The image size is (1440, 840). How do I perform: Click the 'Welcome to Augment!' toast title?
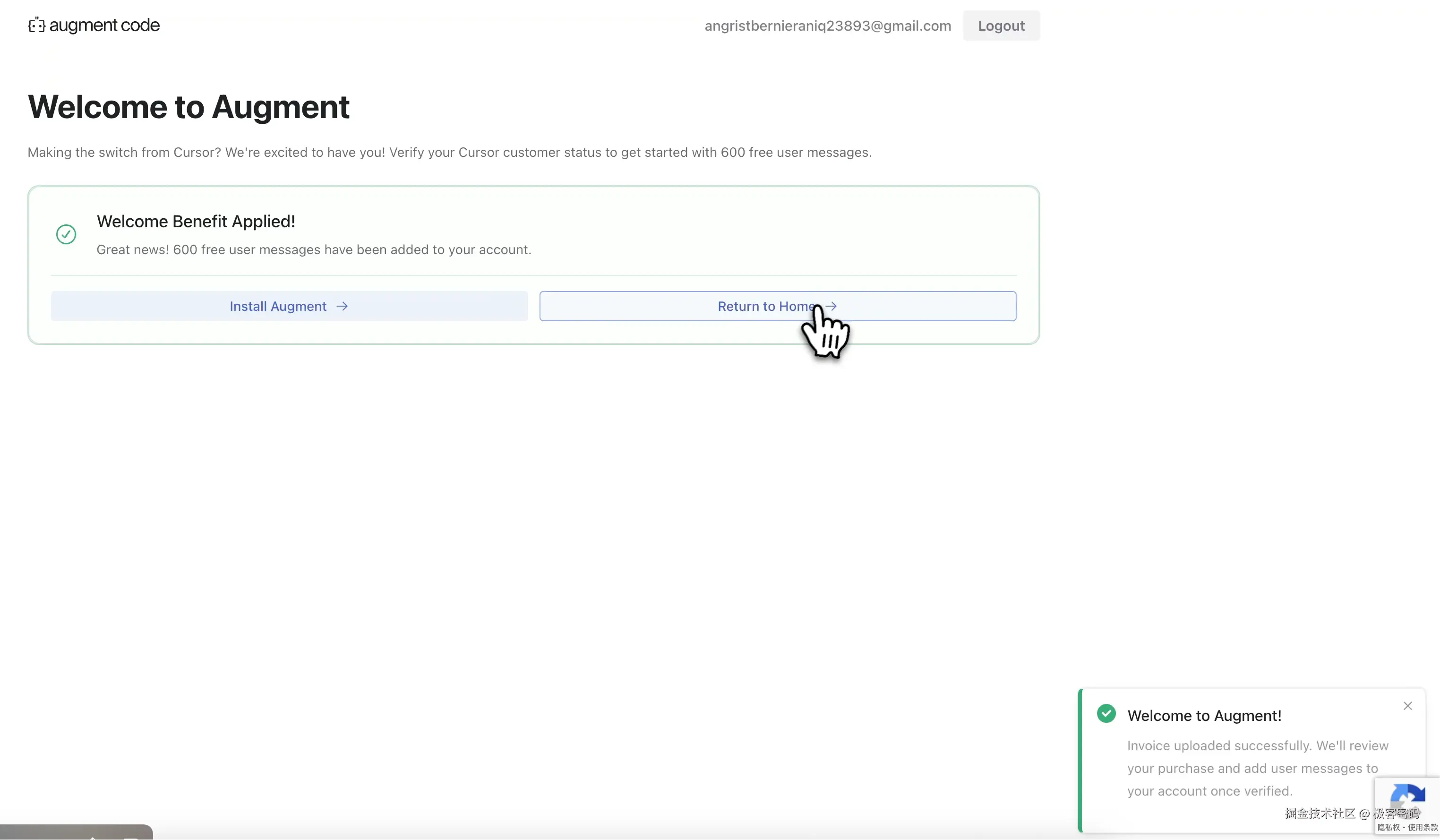pyautogui.click(x=1204, y=715)
